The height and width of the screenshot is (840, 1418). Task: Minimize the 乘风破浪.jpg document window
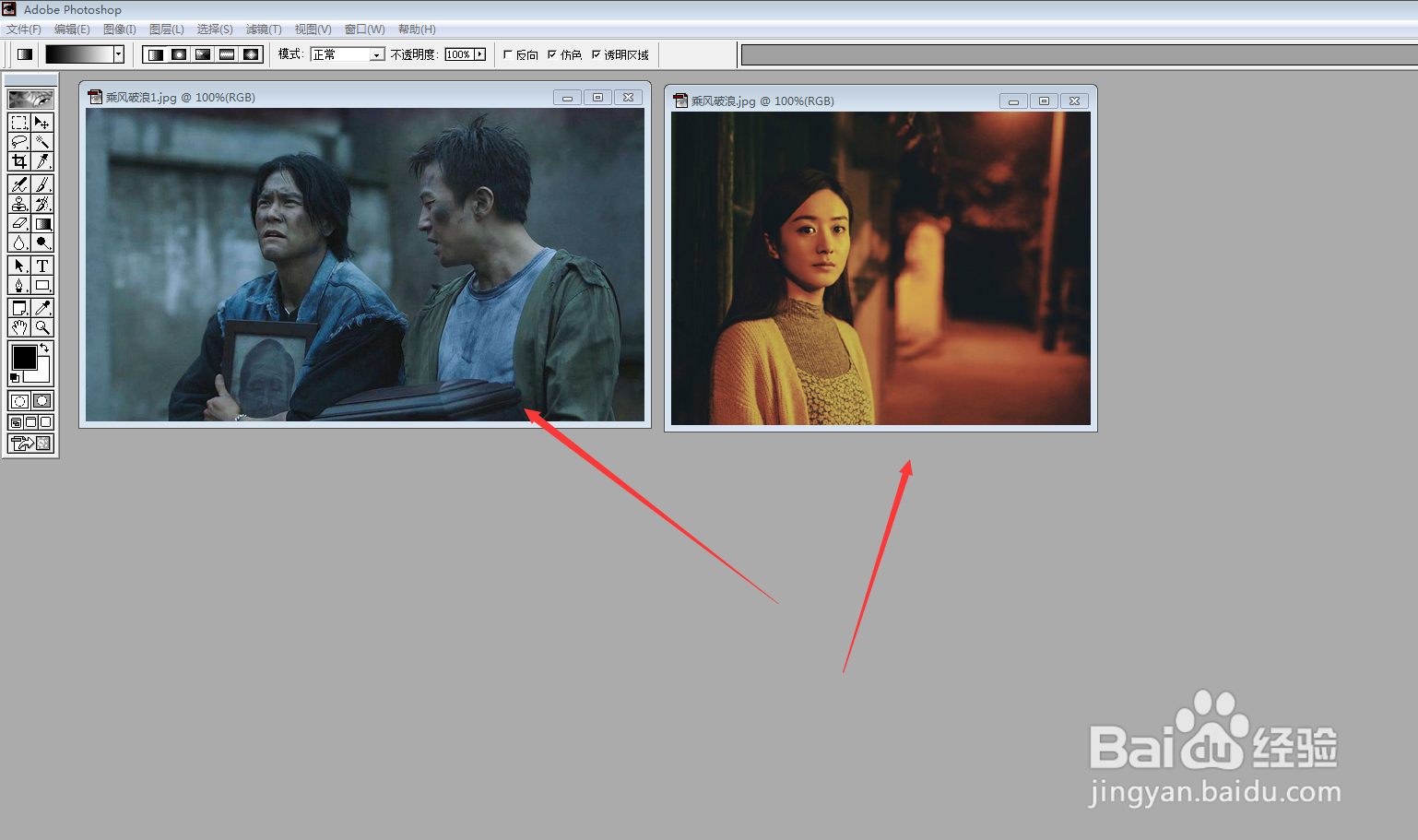1013,101
